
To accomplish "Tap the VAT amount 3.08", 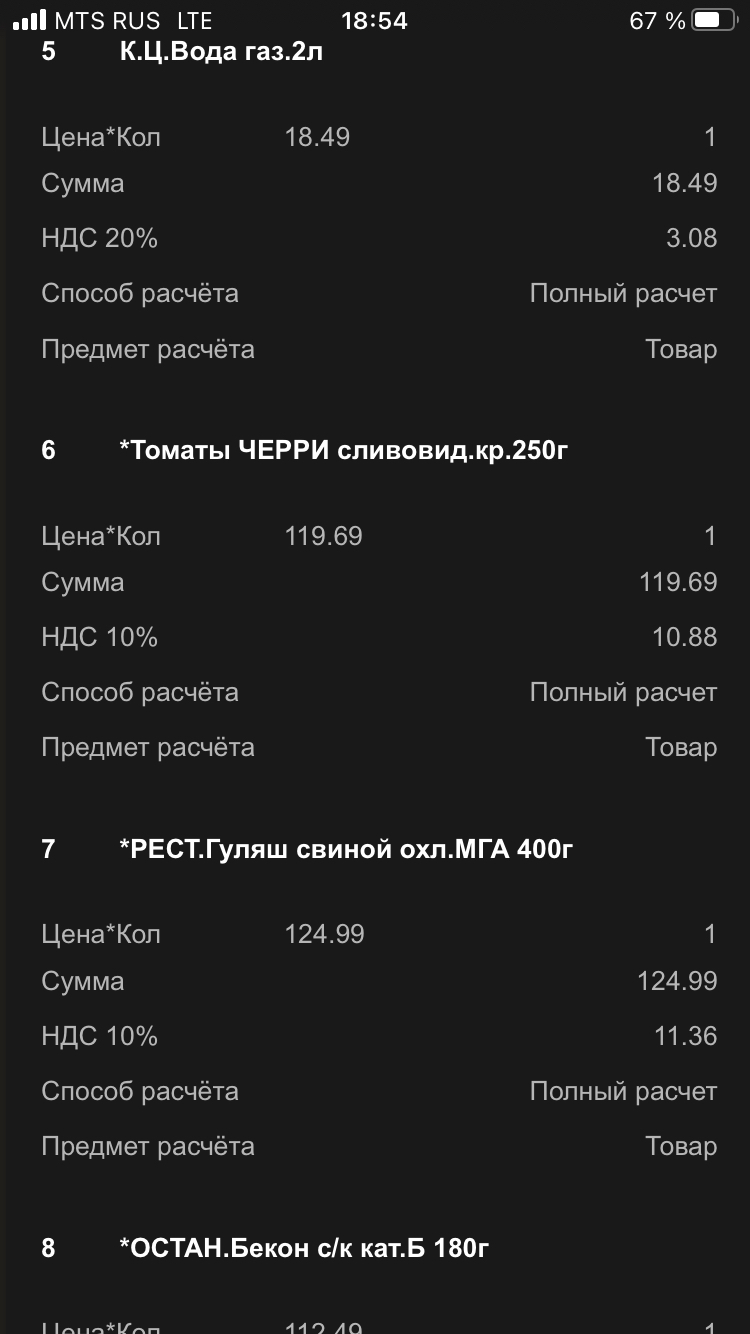I will (x=691, y=238).
